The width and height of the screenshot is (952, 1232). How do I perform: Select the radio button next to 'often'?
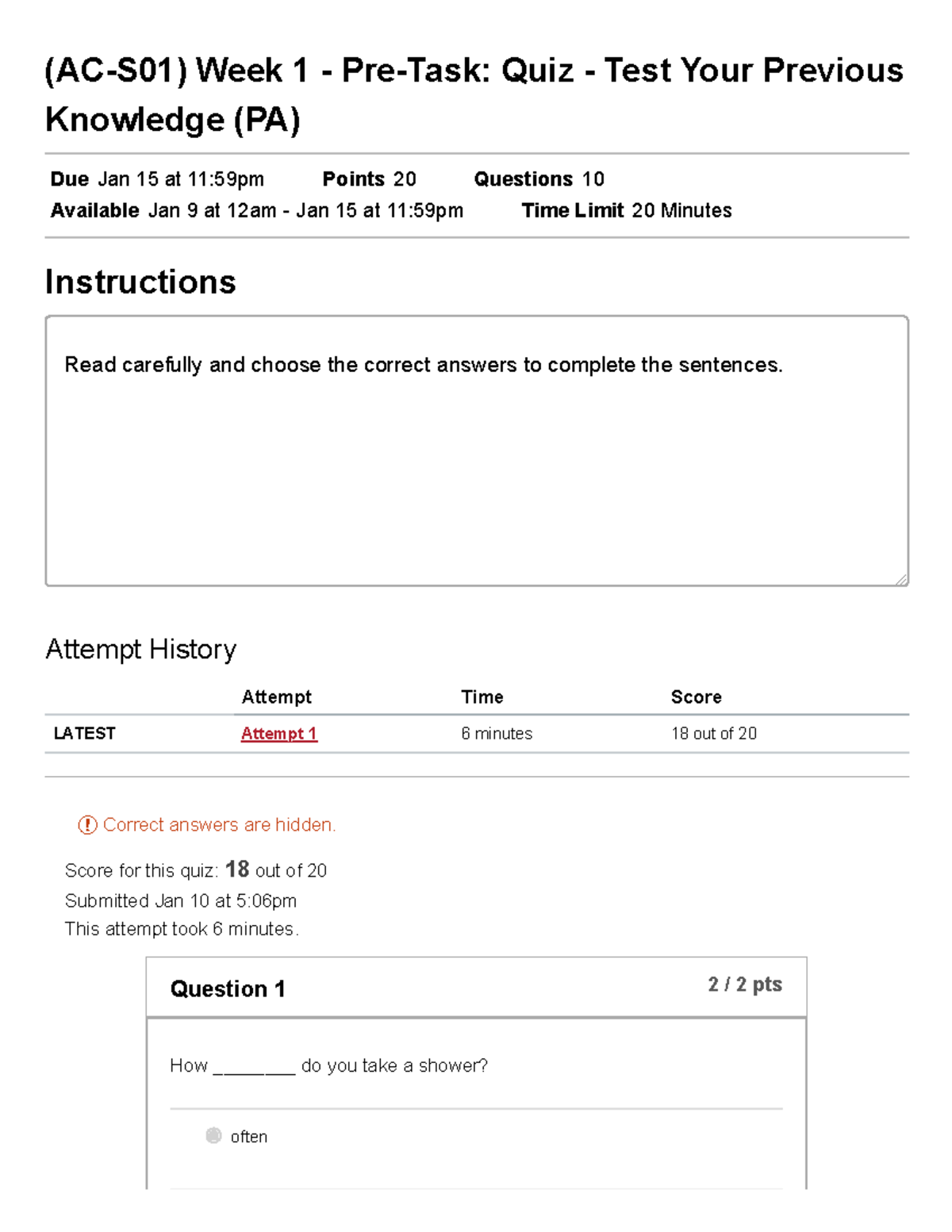(213, 1136)
